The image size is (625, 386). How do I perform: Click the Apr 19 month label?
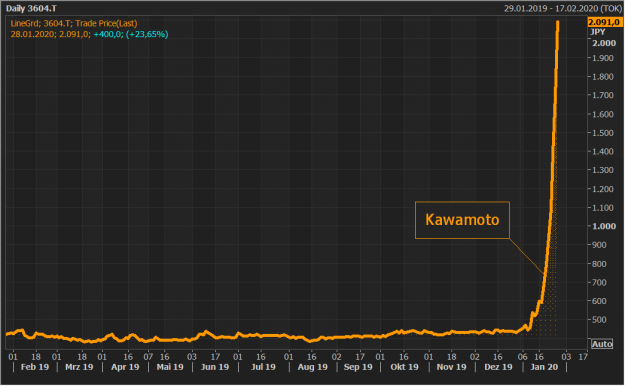[x=125, y=367]
